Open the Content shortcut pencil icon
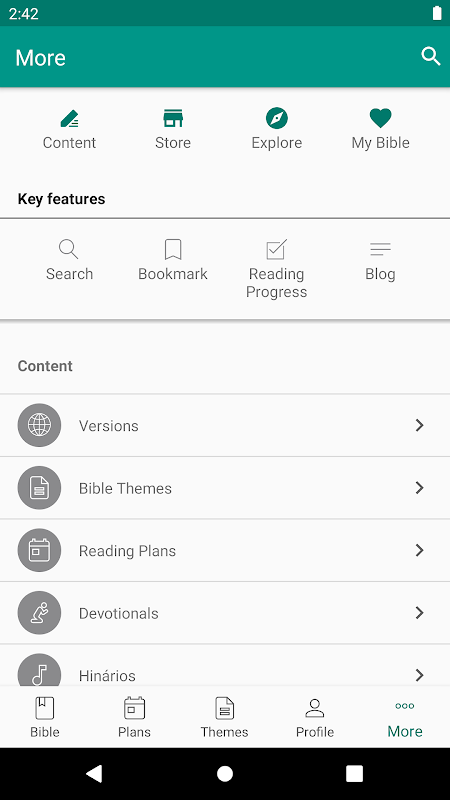The height and width of the screenshot is (800, 450). 69,118
